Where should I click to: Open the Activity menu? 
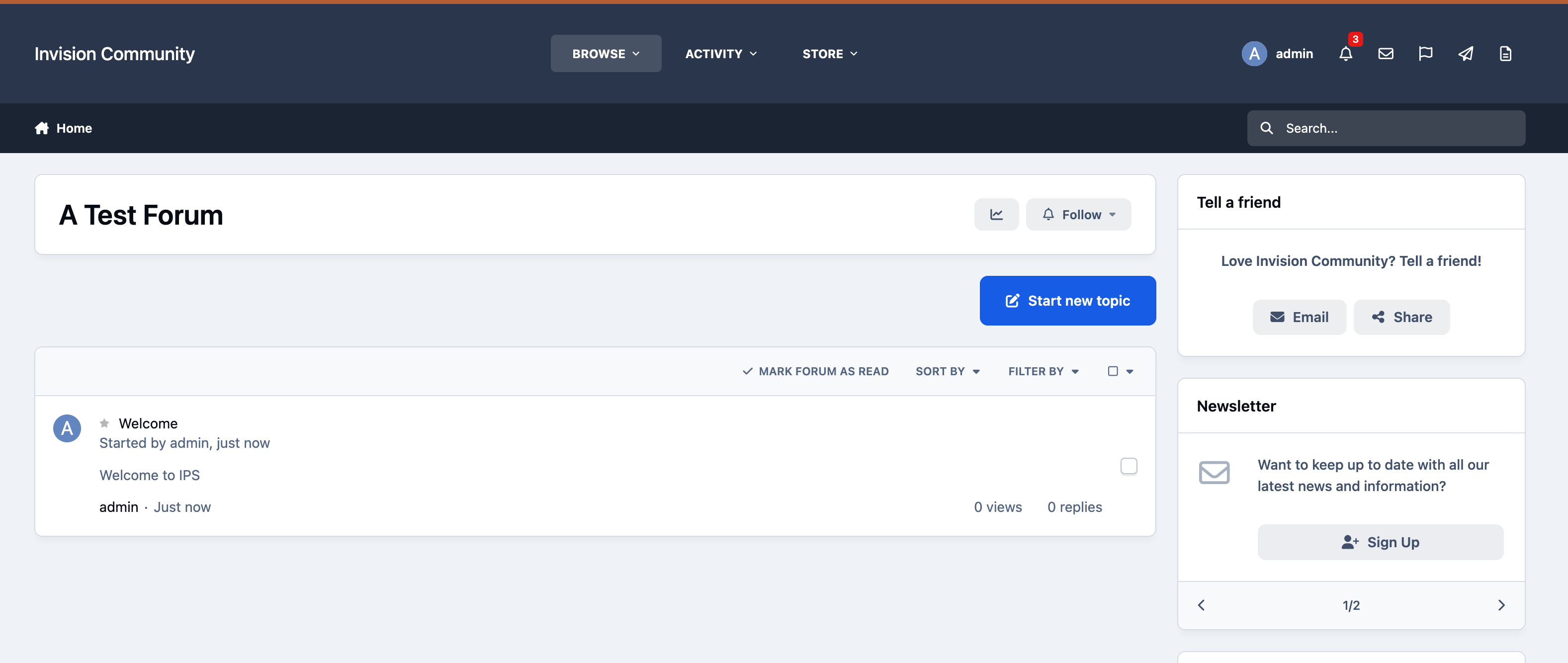[721, 54]
